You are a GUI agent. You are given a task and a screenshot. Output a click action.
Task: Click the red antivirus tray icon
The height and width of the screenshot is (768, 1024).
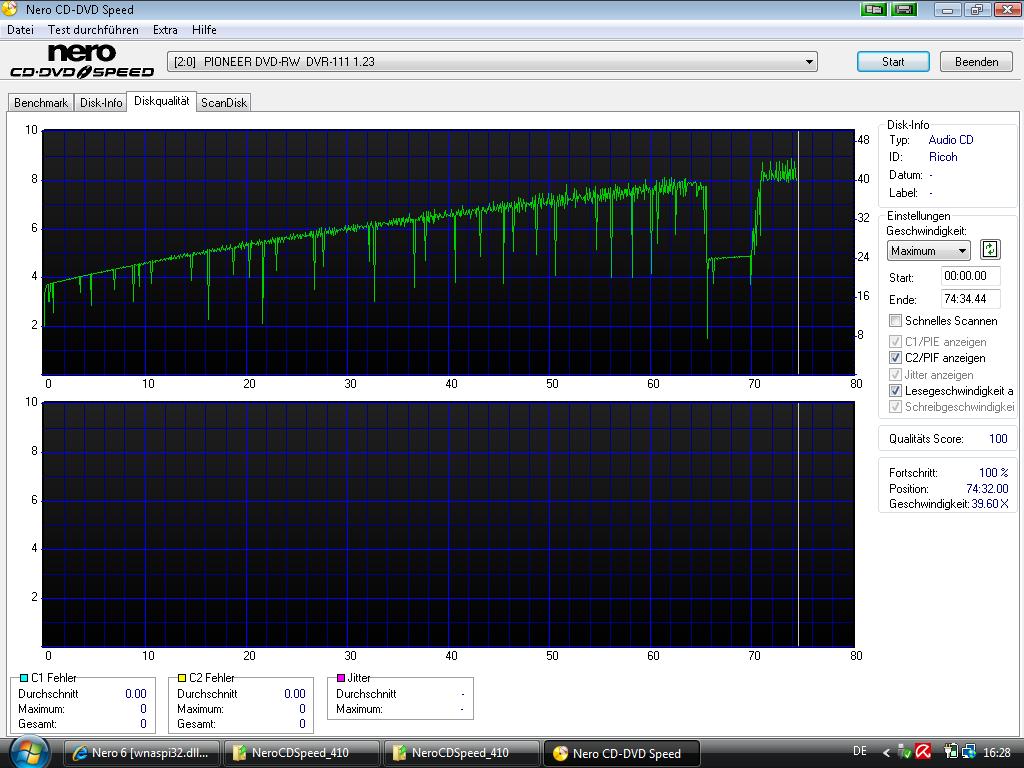click(x=924, y=752)
